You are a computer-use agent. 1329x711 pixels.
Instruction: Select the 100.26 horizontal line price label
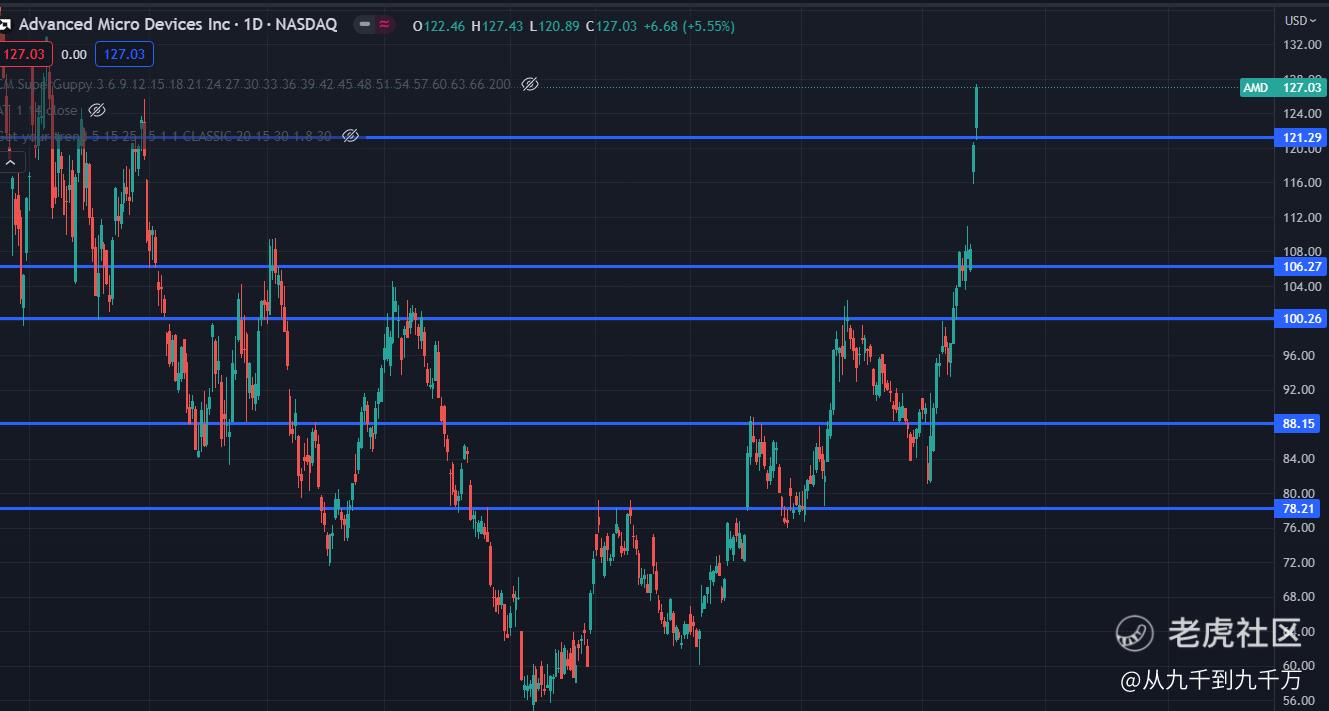1301,318
